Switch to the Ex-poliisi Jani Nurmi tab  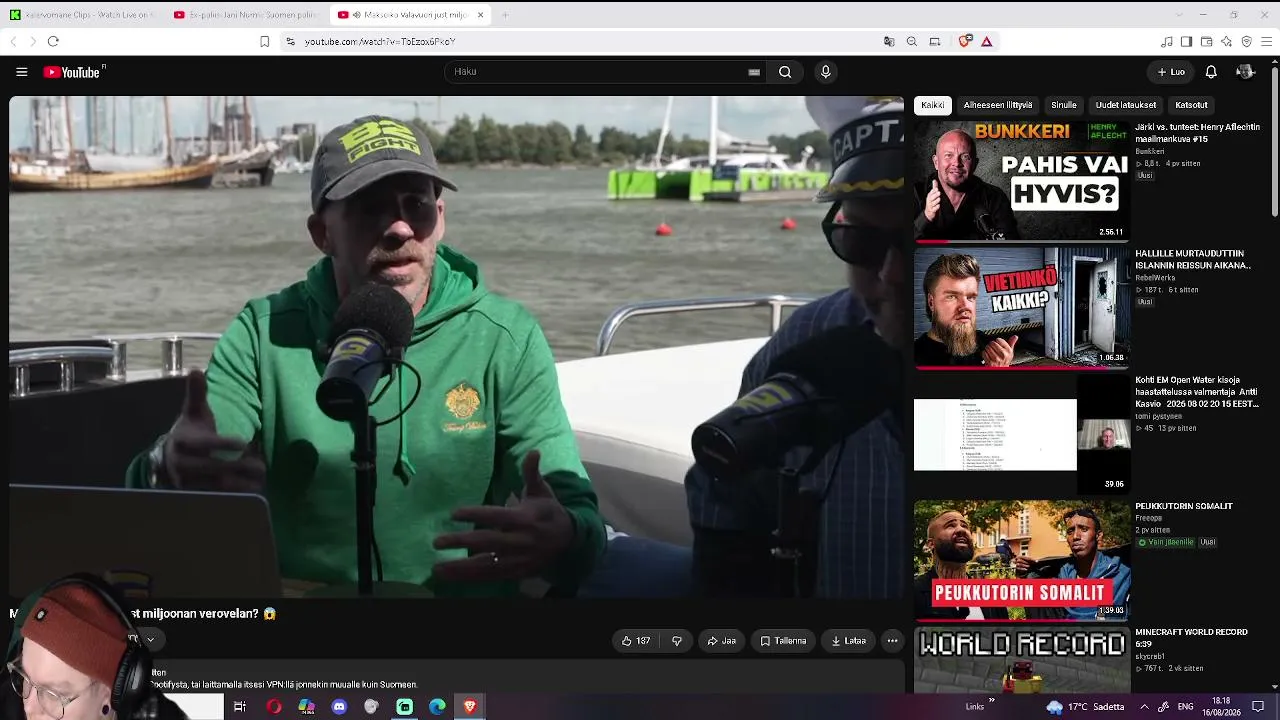pyautogui.click(x=245, y=15)
